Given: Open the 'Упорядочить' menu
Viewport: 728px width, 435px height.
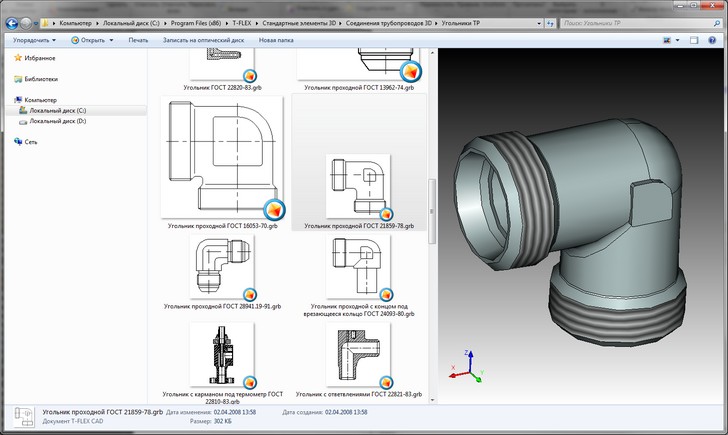Looking at the screenshot, I should click(x=34, y=40).
